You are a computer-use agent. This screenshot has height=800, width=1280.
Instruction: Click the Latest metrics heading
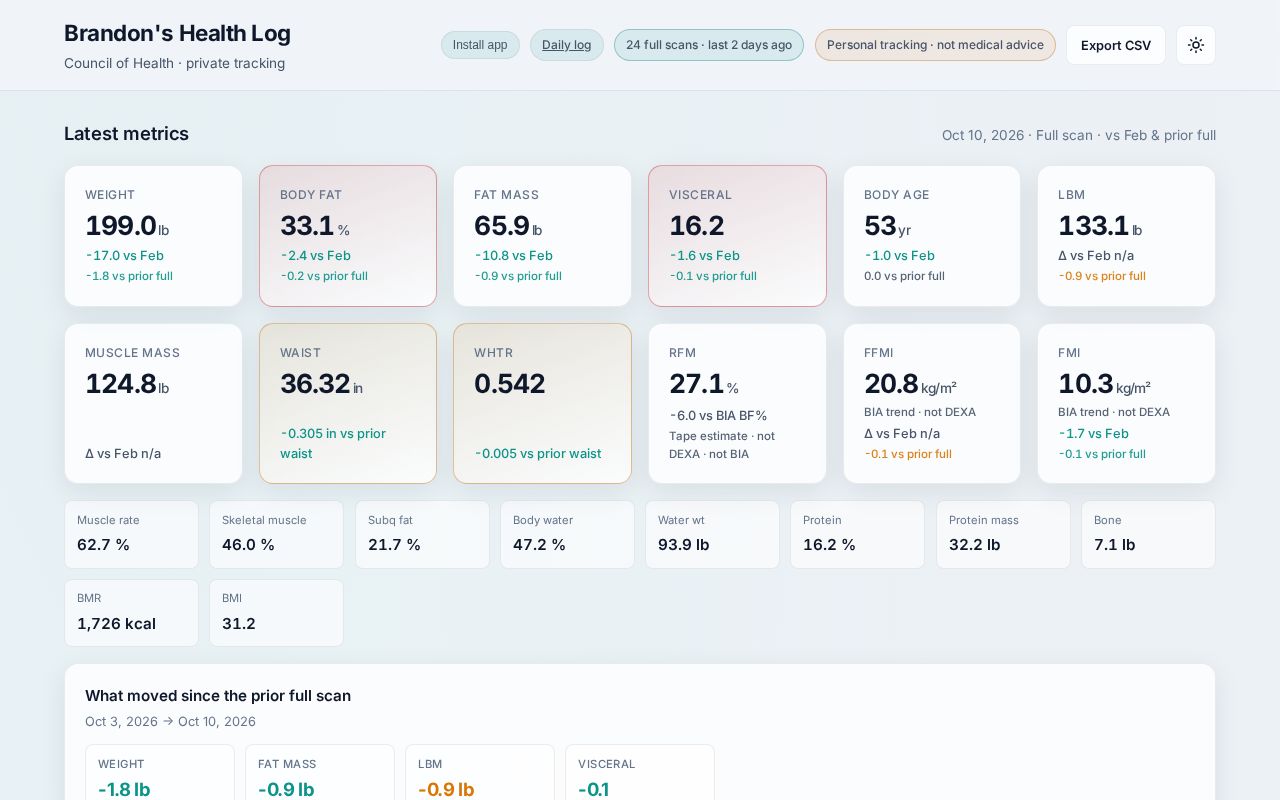pos(126,134)
